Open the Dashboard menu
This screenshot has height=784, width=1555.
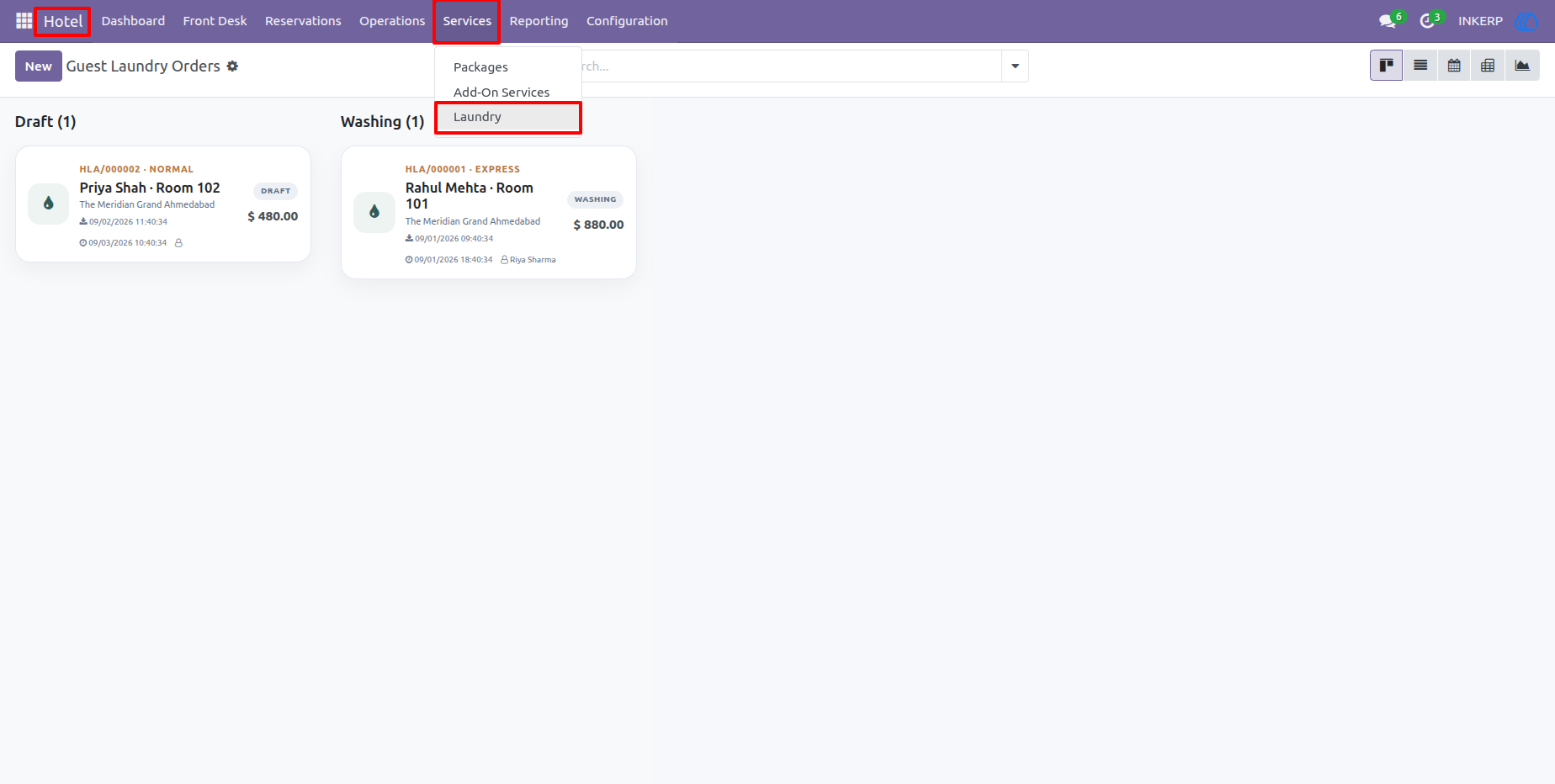[133, 21]
